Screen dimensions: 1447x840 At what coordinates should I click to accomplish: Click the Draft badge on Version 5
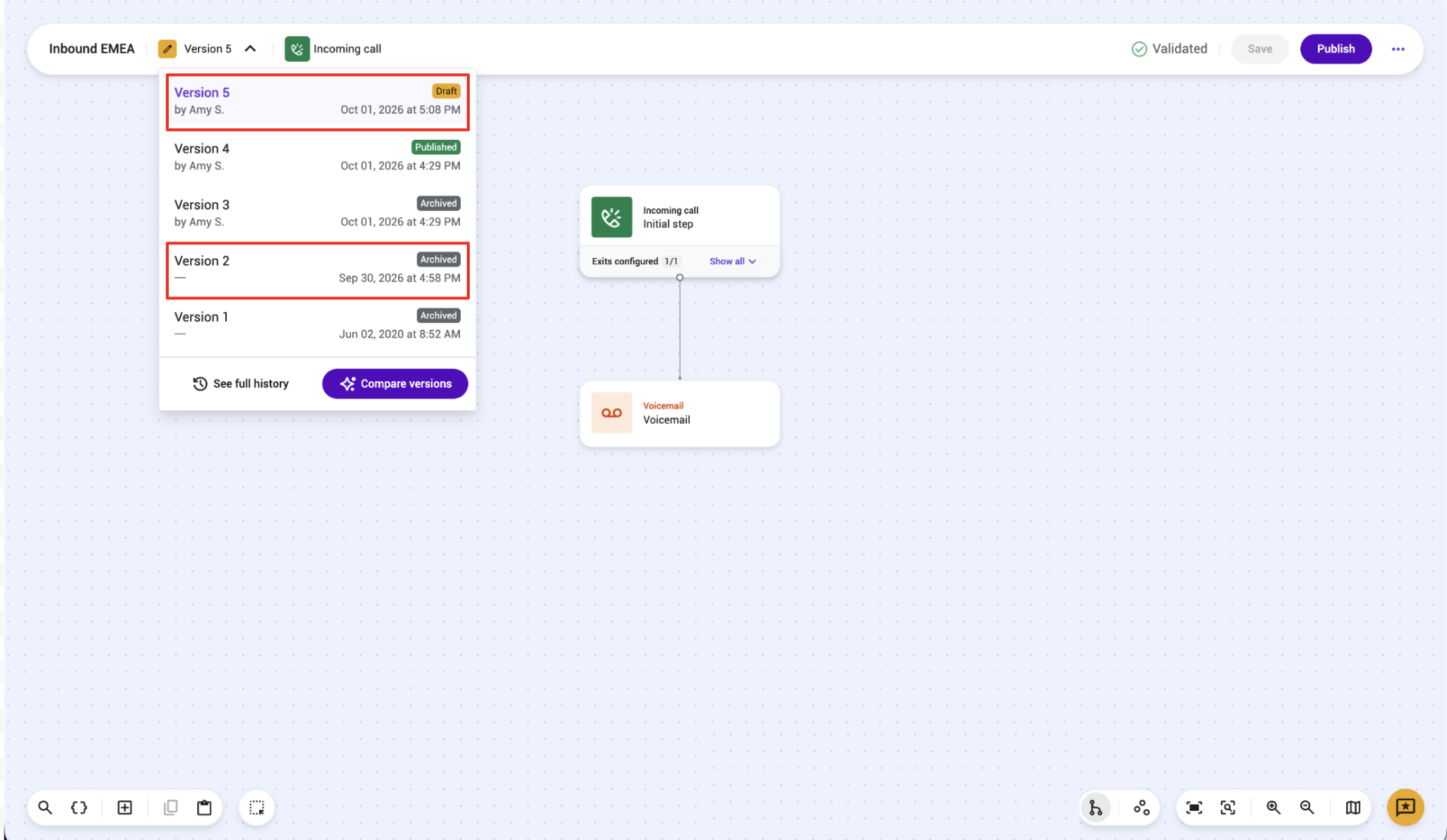pos(446,91)
